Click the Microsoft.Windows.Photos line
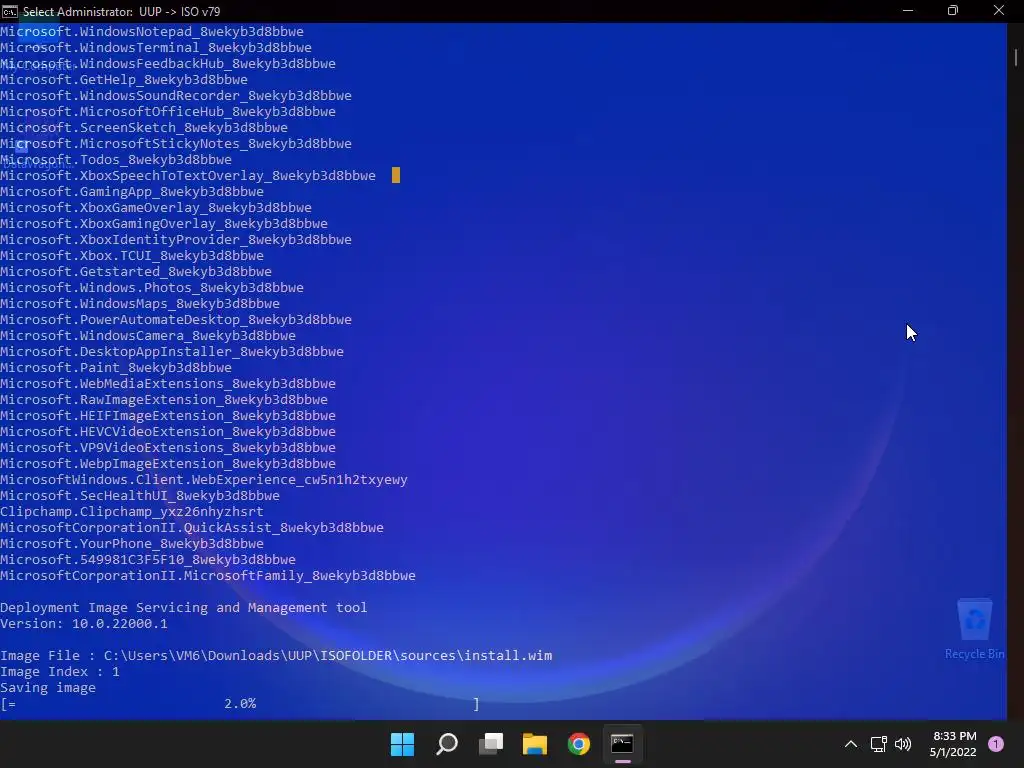The height and width of the screenshot is (768, 1024). tap(152, 287)
